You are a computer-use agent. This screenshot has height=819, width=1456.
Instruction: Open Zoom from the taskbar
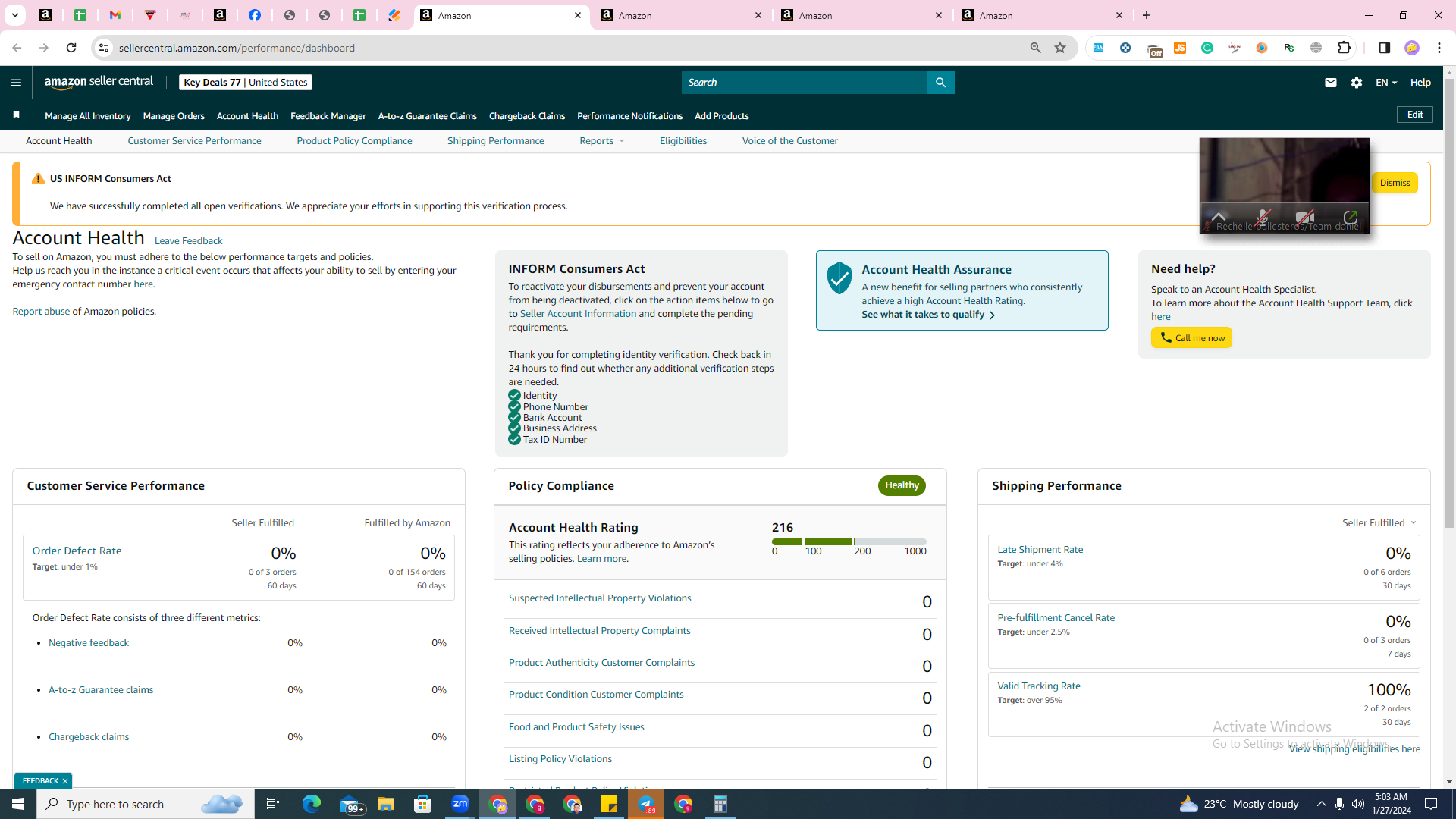(460, 804)
